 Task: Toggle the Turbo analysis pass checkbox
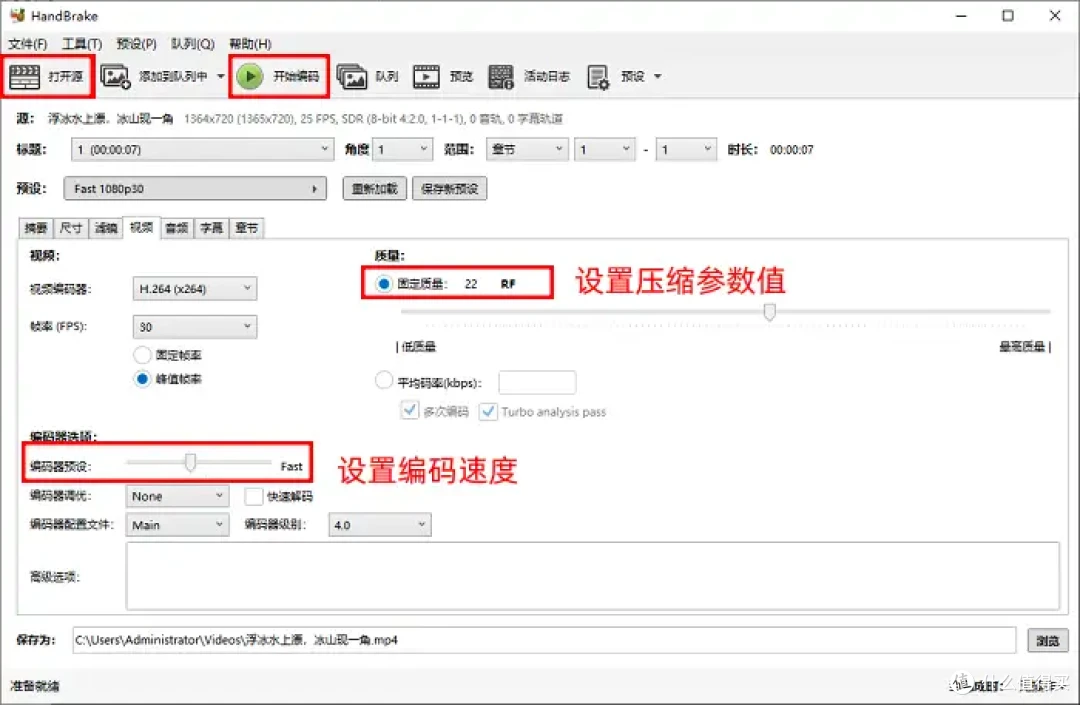pos(488,411)
